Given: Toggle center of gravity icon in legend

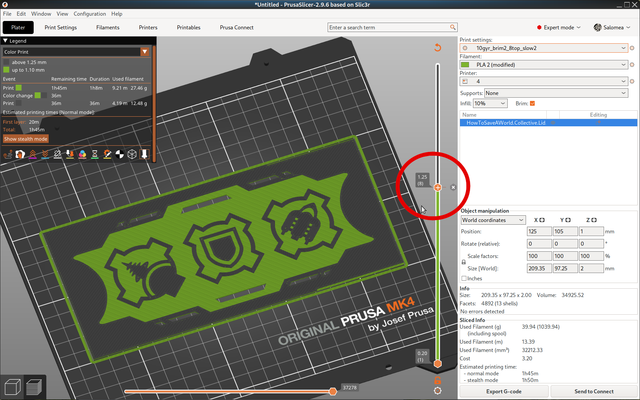Looking at the screenshot, I should pos(120,154).
